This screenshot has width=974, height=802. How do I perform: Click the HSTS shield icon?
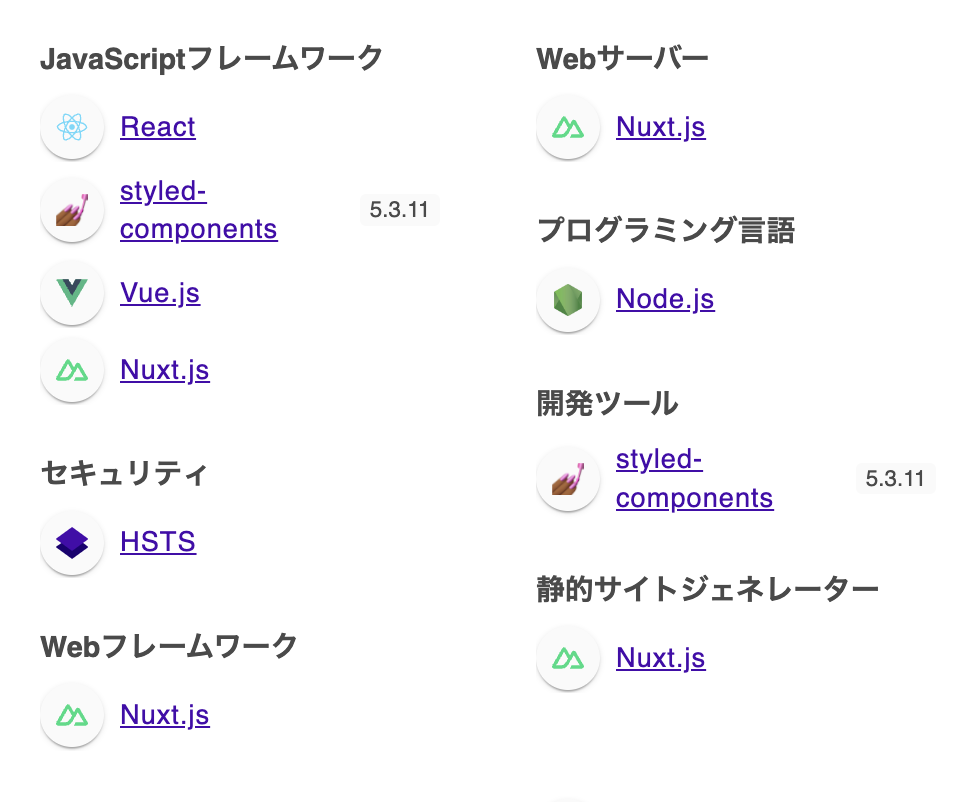tap(72, 542)
